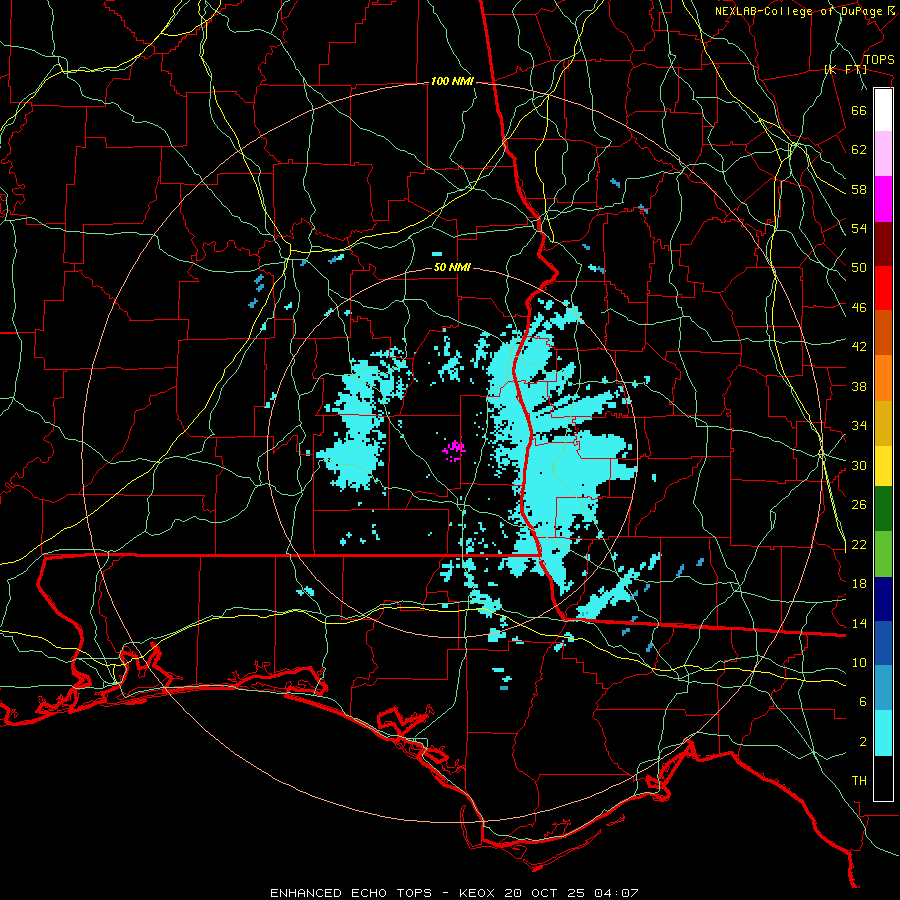Viewport: 900px width, 900px height.
Task: Click the 42 legend value
Action: (859, 347)
